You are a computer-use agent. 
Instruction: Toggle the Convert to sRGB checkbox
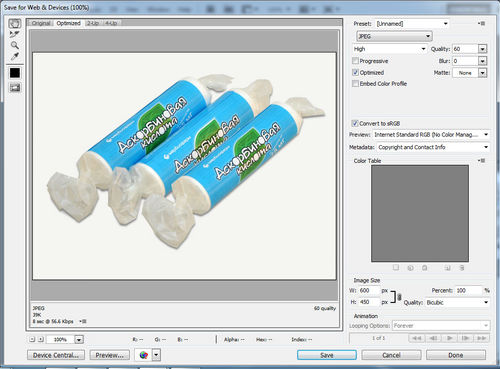(355, 123)
